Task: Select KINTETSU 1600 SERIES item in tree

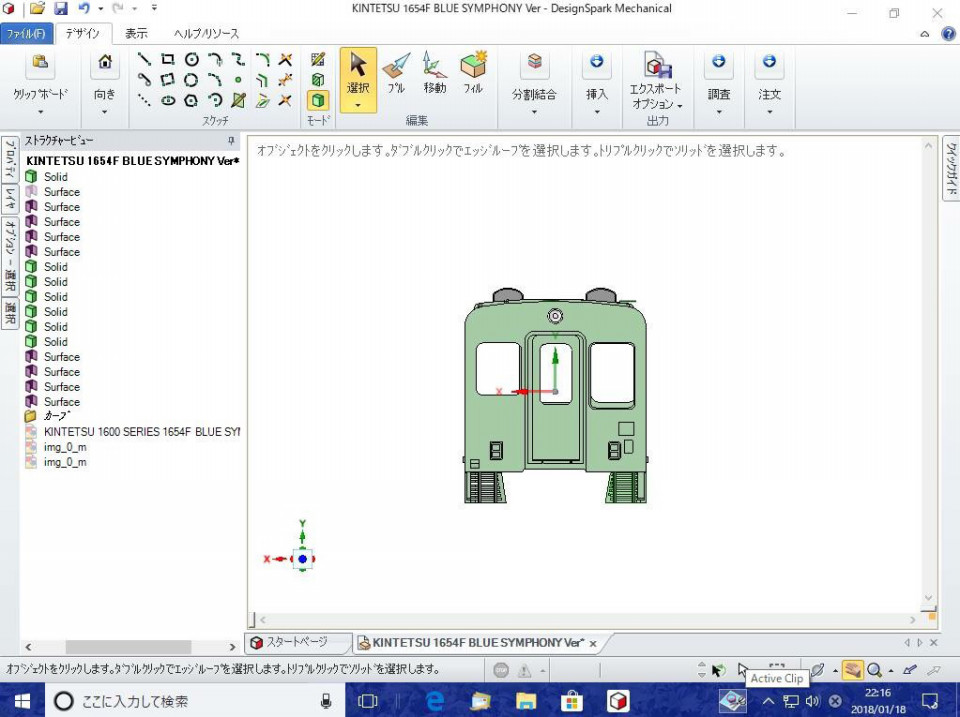Action: point(133,432)
